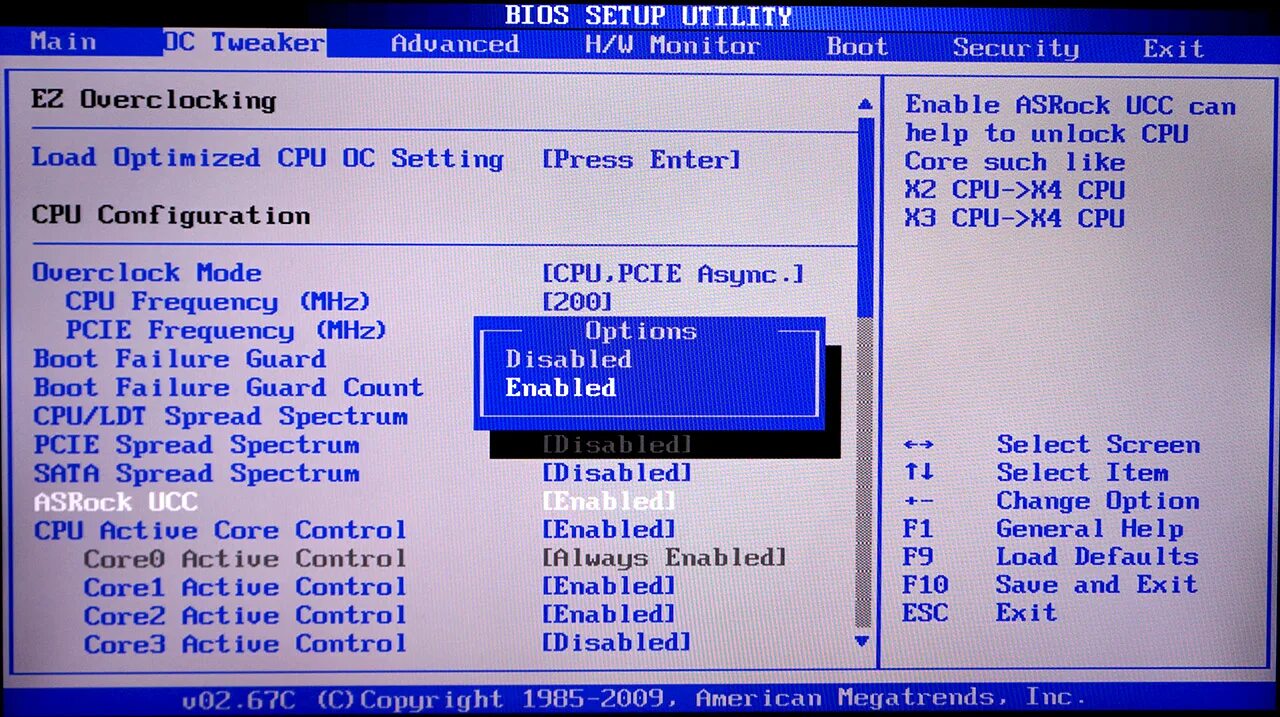Viewport: 1280px width, 717px height.
Task: Select Core2 Active Control label
Action: click(244, 615)
